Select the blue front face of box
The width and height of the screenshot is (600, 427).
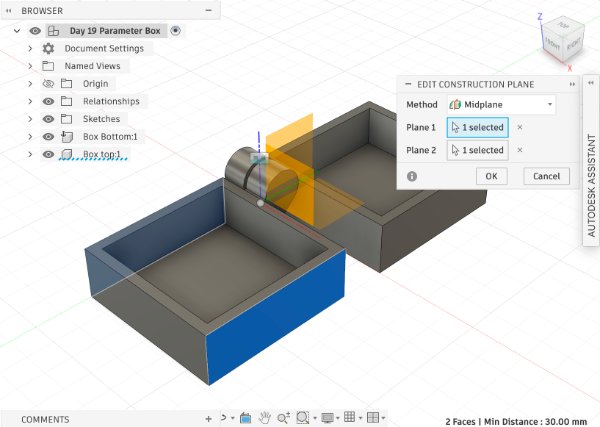coord(276,318)
